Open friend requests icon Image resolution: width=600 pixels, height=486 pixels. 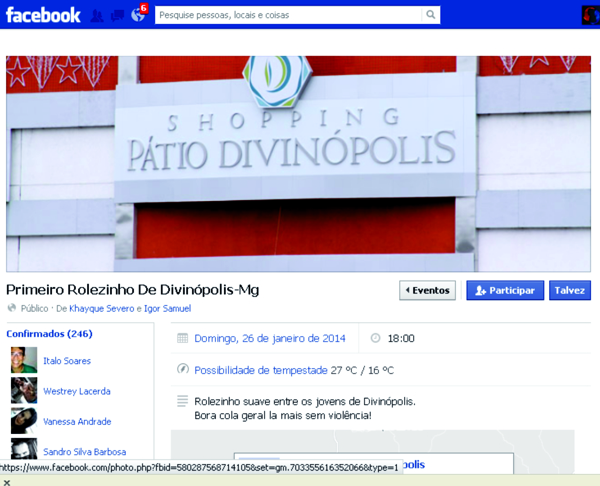tap(97, 16)
